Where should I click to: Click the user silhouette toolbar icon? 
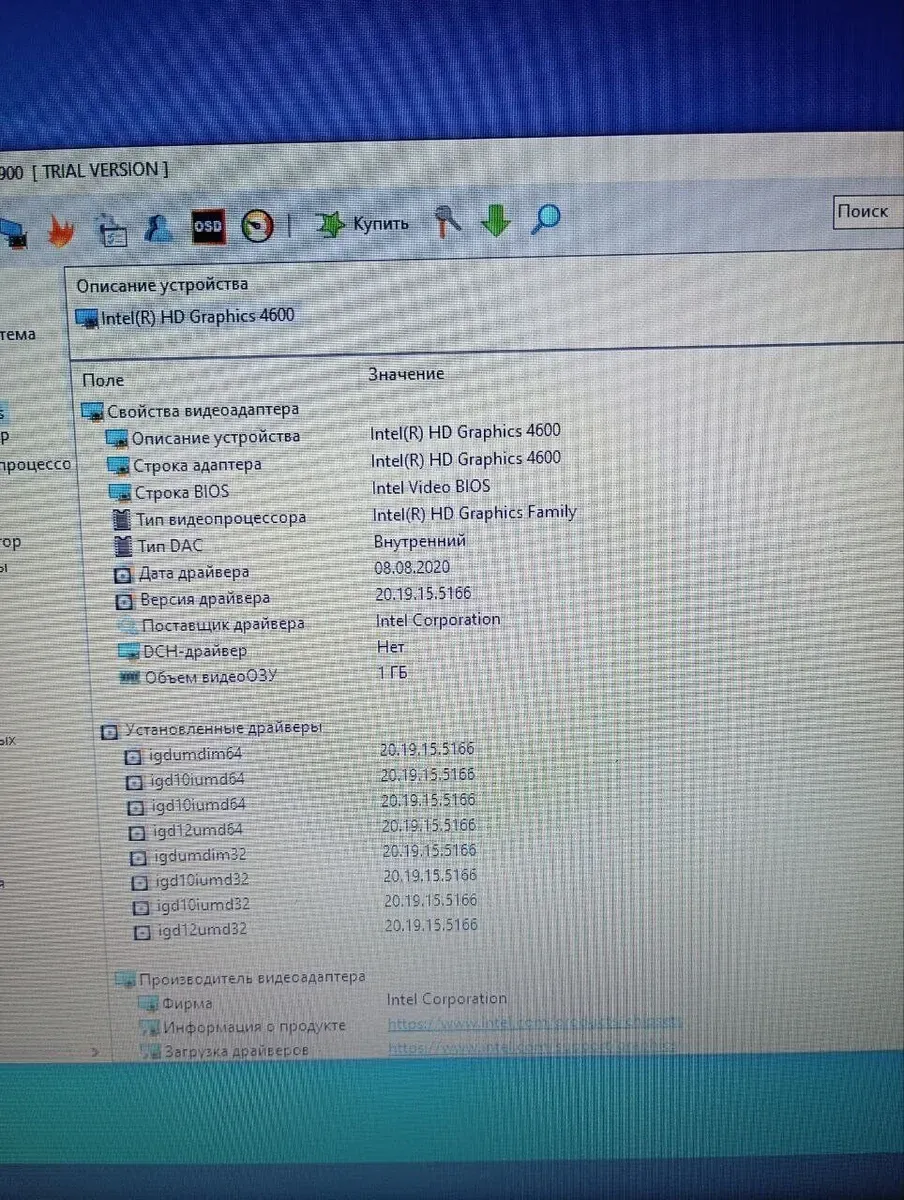coord(157,229)
